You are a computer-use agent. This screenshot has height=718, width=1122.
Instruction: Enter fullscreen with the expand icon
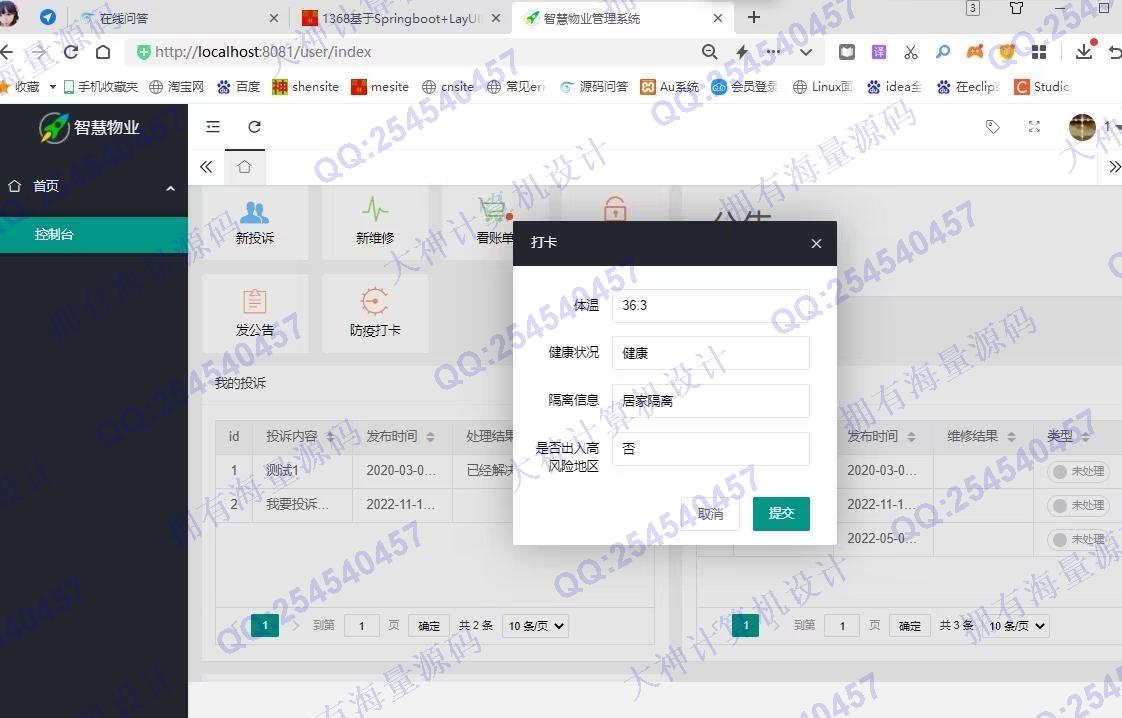tap(1034, 127)
